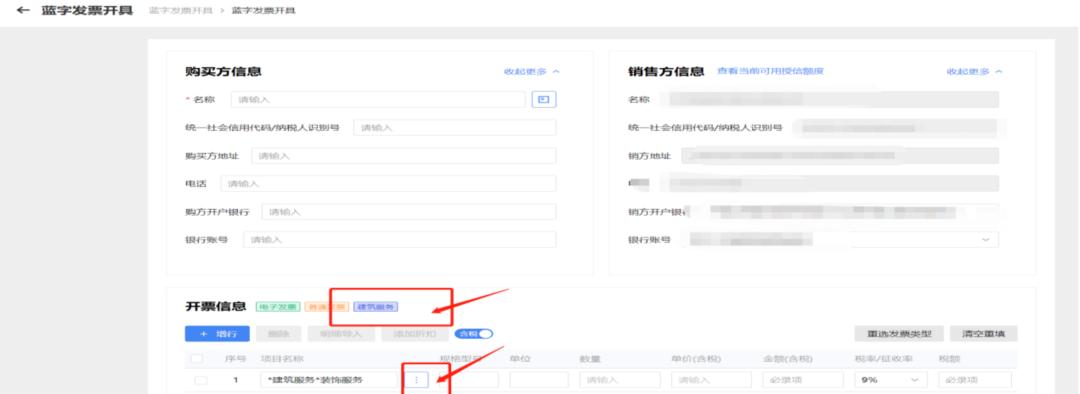The height and width of the screenshot is (394, 1080).
Task: Collapse 购买方信息 with 收起更多
Action: (532, 71)
